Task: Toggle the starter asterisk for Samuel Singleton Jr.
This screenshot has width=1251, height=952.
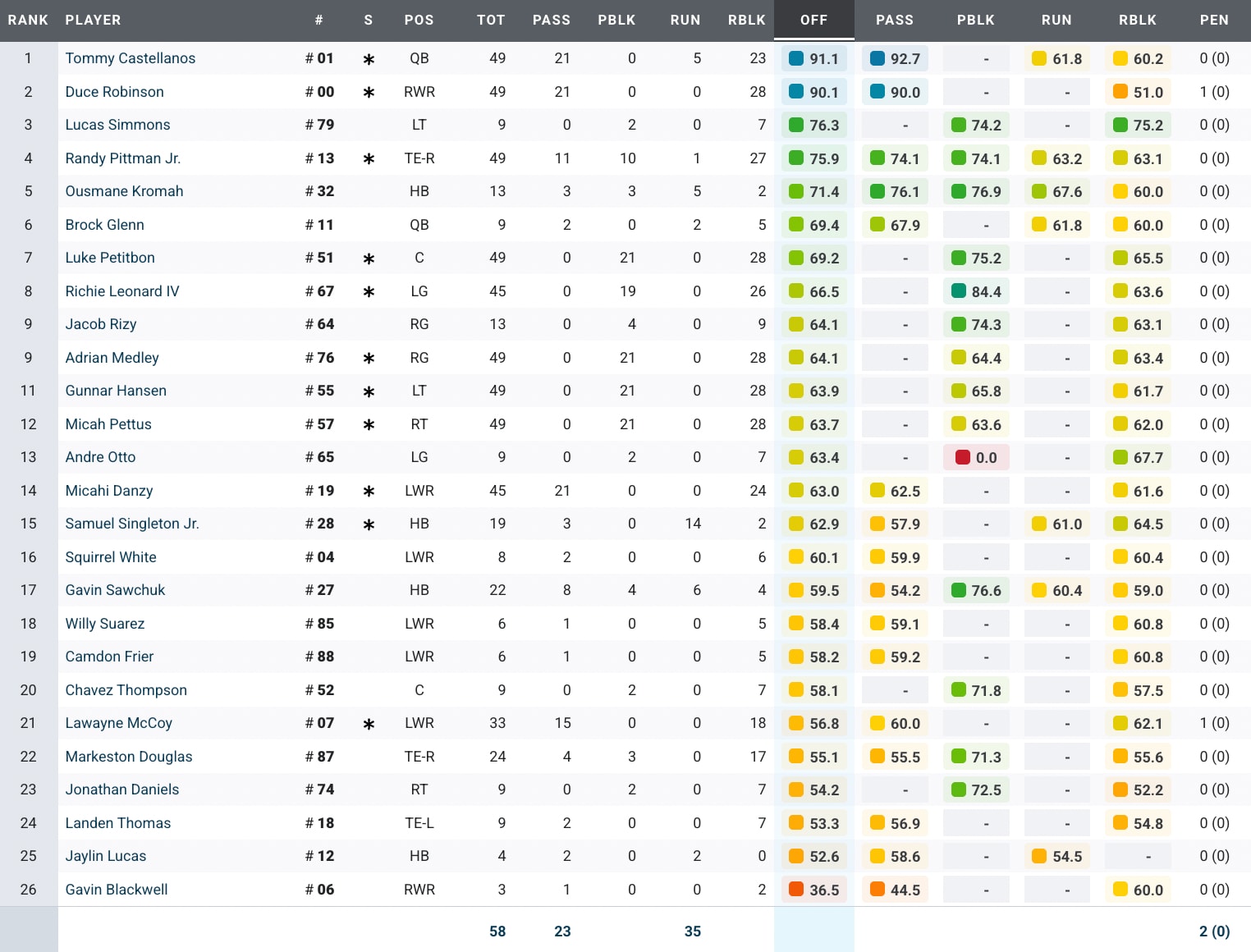Action: click(369, 524)
